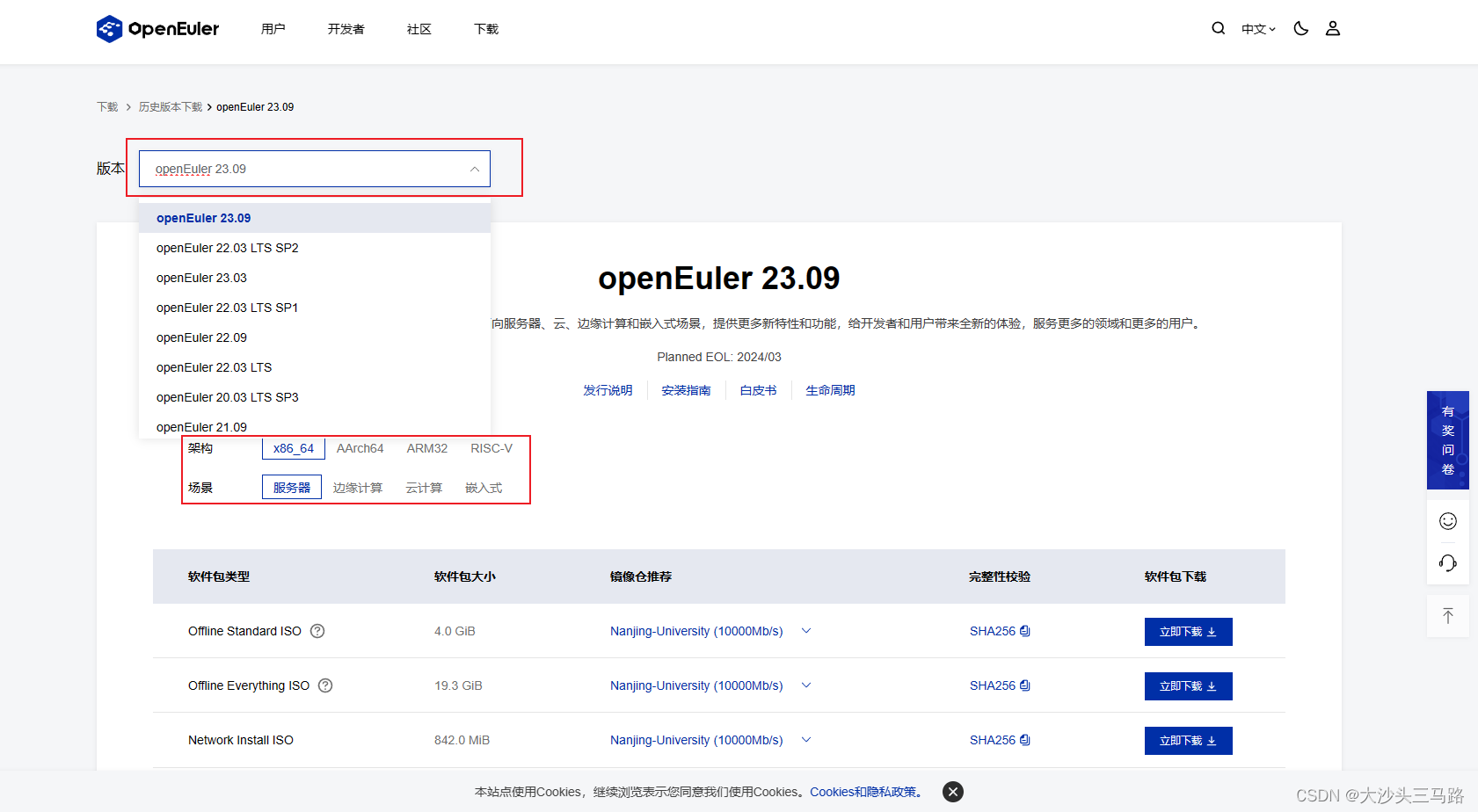Screen dimensions: 1478x812
Task: Open the 下载 top menu
Action: click(486, 29)
